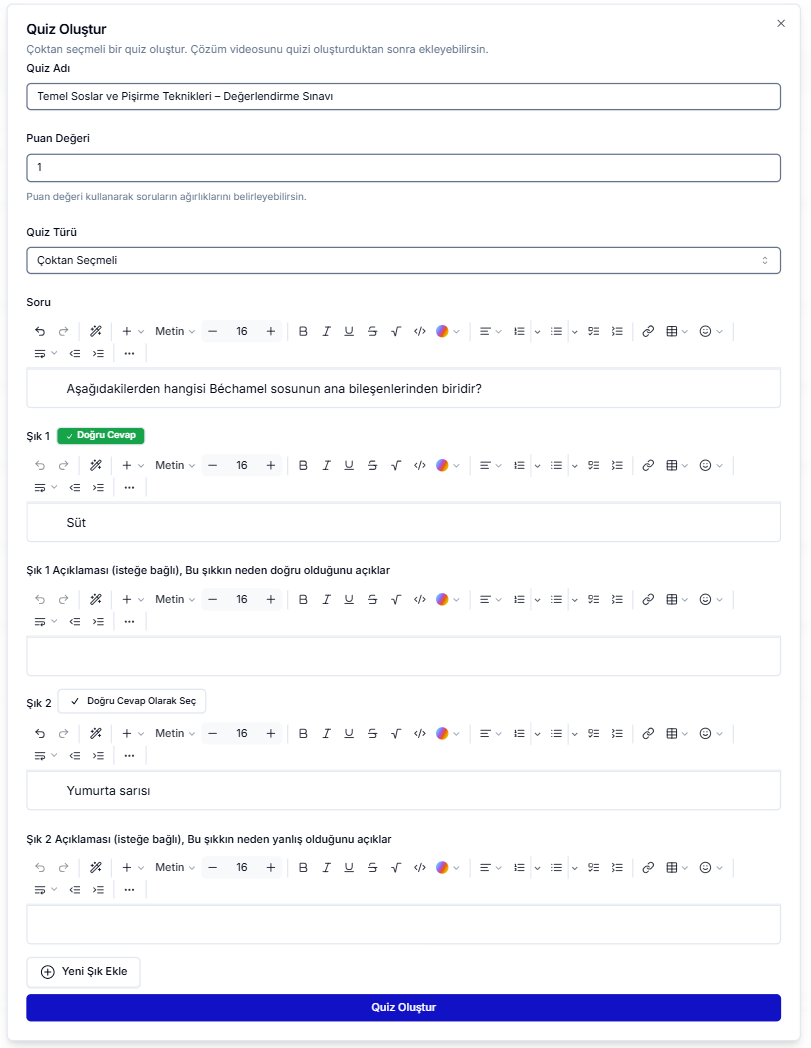Click the equation (square root) icon in Soru toolbar
Viewport: 811px width, 1048px height.
(395, 331)
